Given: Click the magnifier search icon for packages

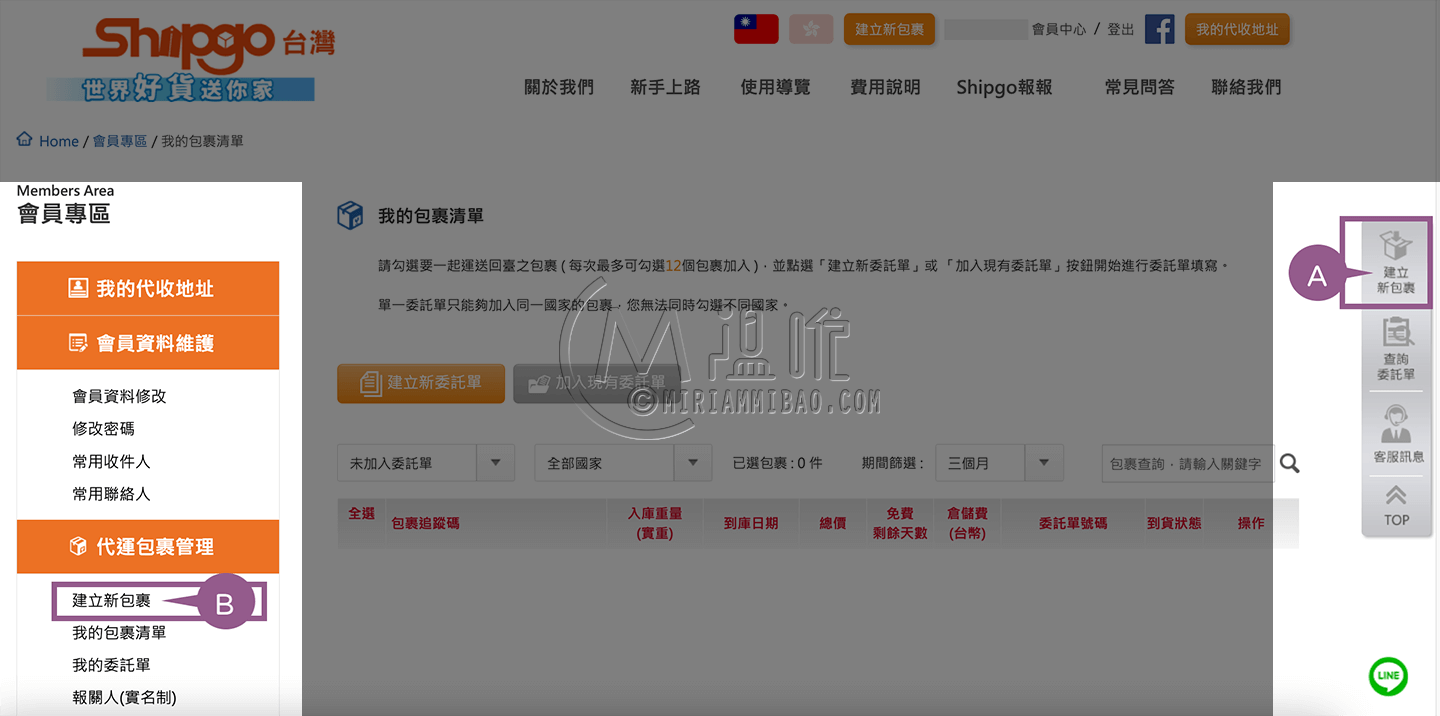Looking at the screenshot, I should coord(1290,463).
